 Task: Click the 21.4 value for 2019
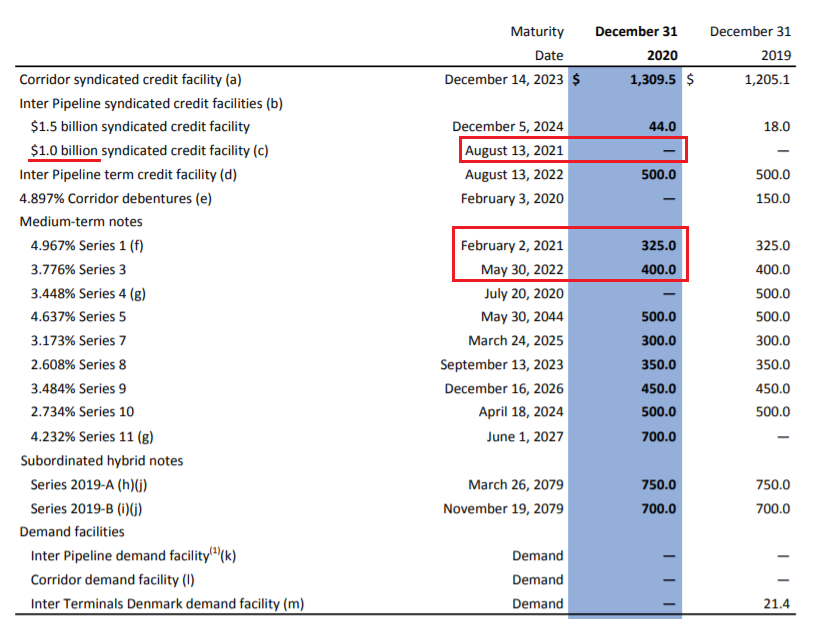click(x=777, y=604)
